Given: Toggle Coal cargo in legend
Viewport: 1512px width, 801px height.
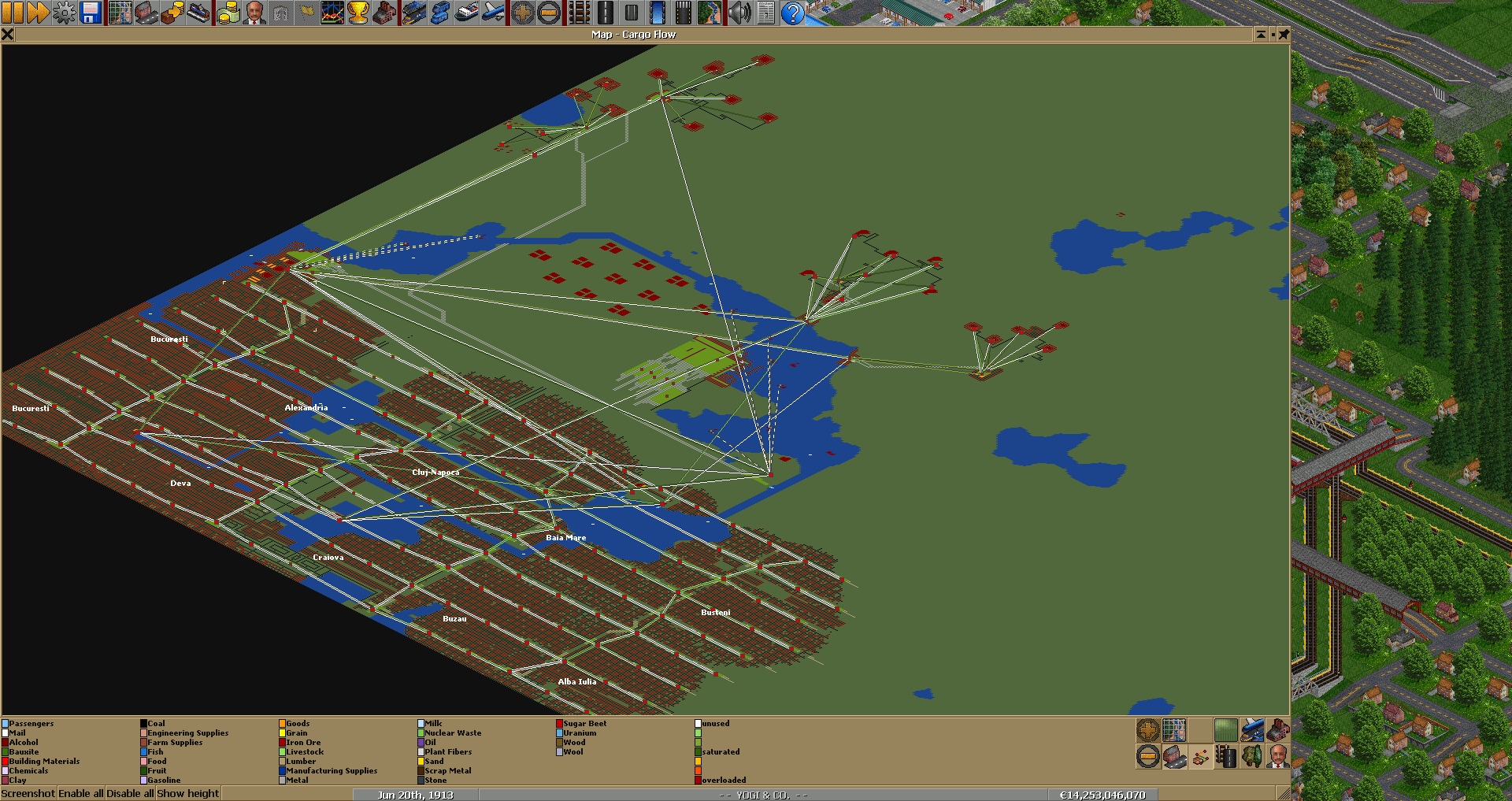Looking at the screenshot, I should [x=153, y=723].
